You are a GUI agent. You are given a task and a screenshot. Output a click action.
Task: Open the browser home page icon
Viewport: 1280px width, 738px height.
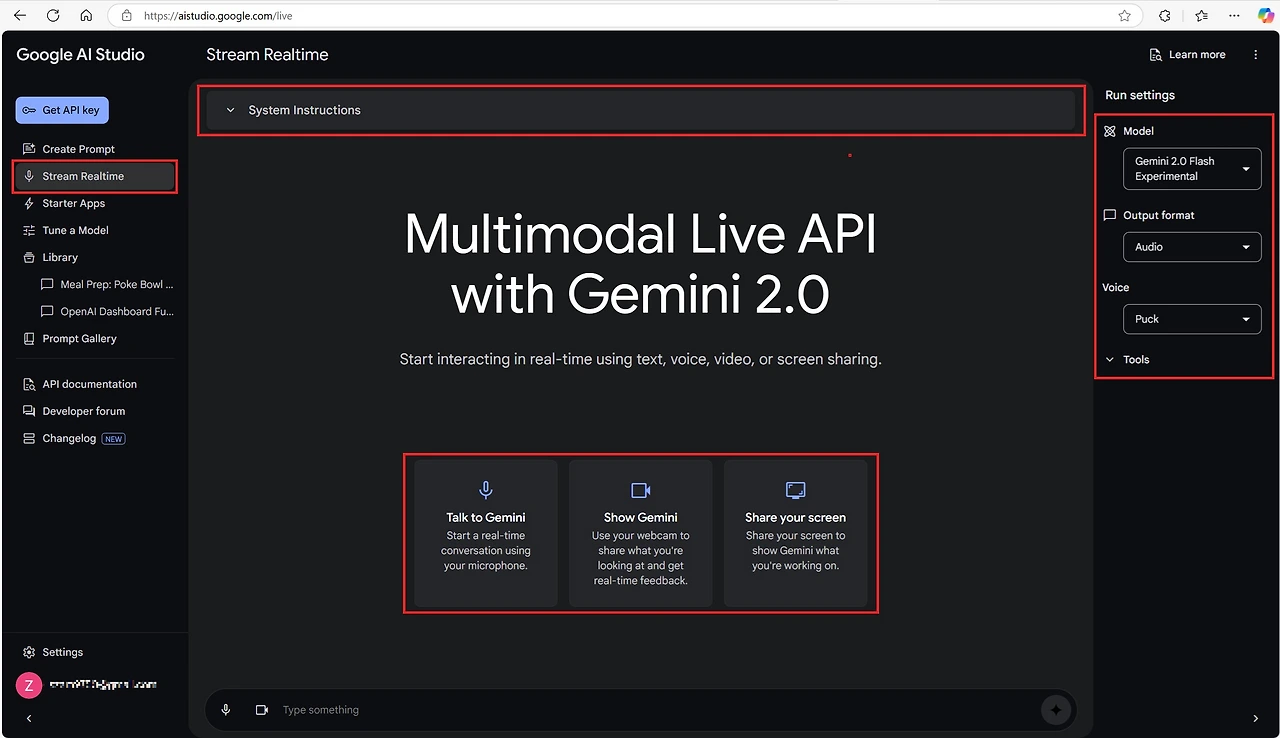(x=86, y=16)
